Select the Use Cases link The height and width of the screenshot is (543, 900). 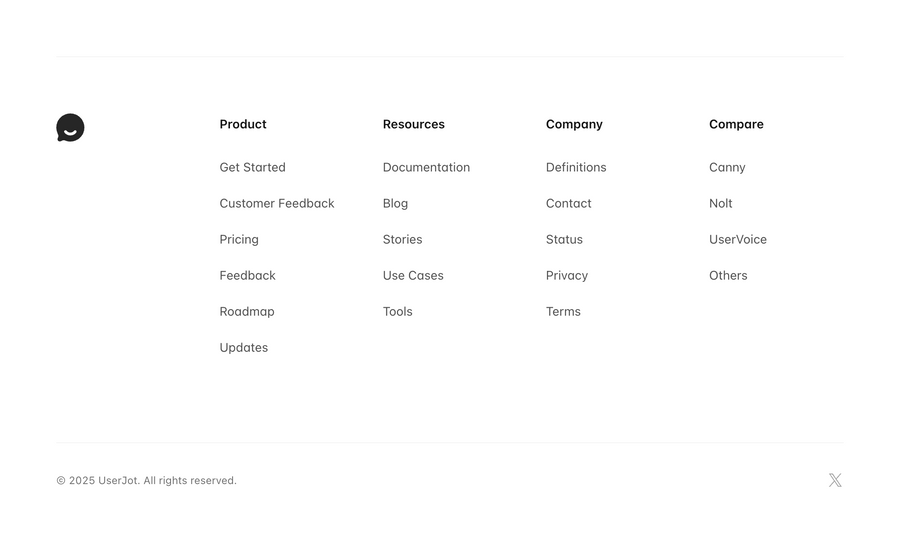point(413,275)
